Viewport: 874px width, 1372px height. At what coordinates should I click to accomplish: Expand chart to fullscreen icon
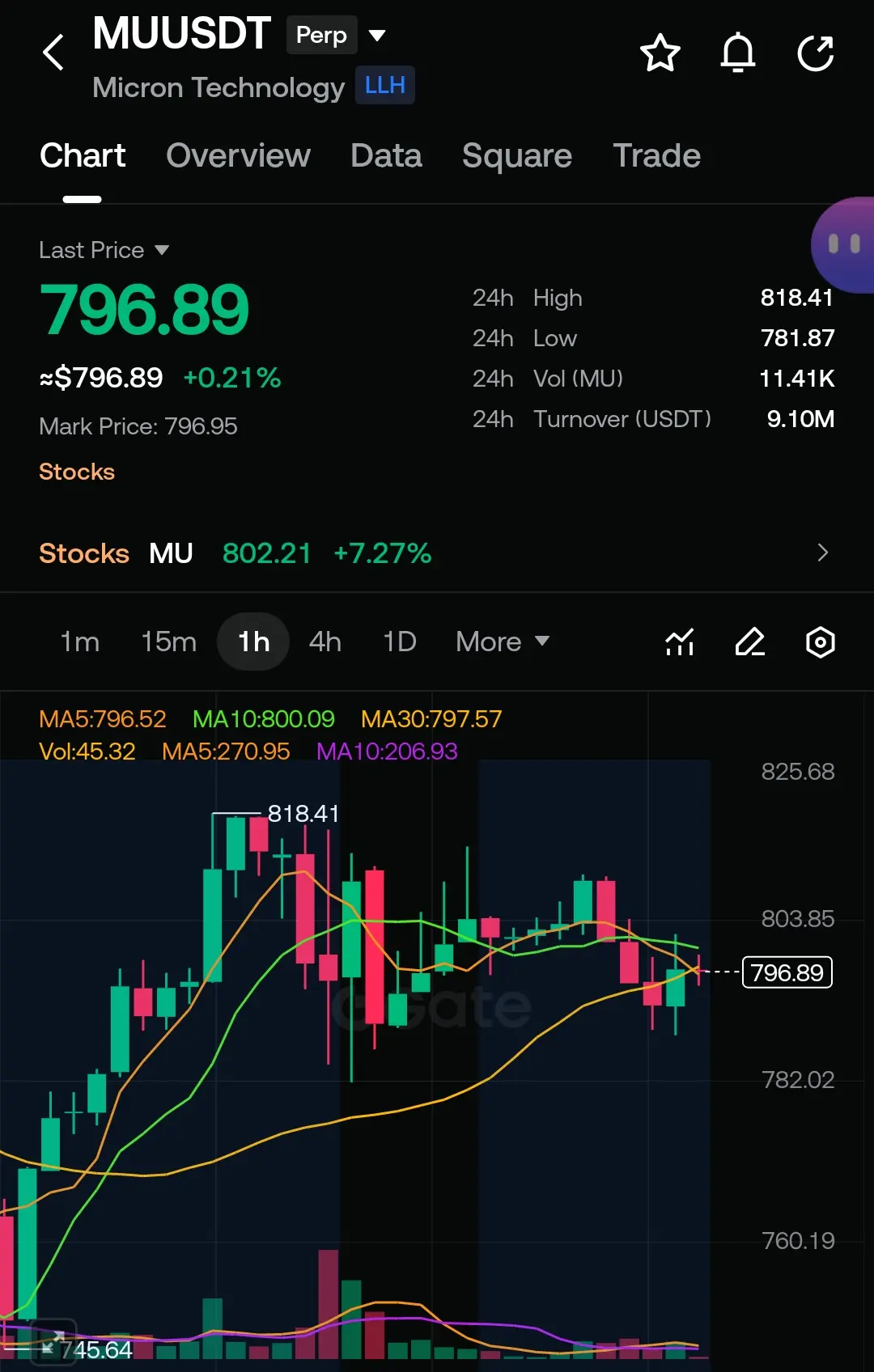coord(53,1343)
